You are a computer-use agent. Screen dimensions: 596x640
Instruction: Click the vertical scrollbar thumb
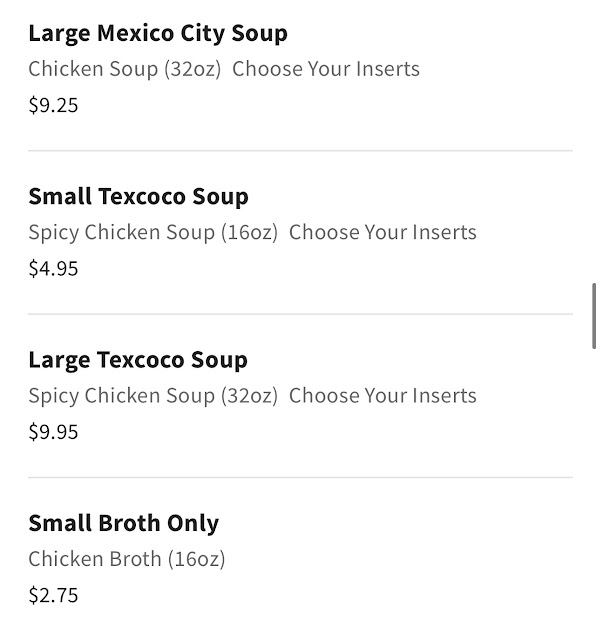[x=594, y=316]
